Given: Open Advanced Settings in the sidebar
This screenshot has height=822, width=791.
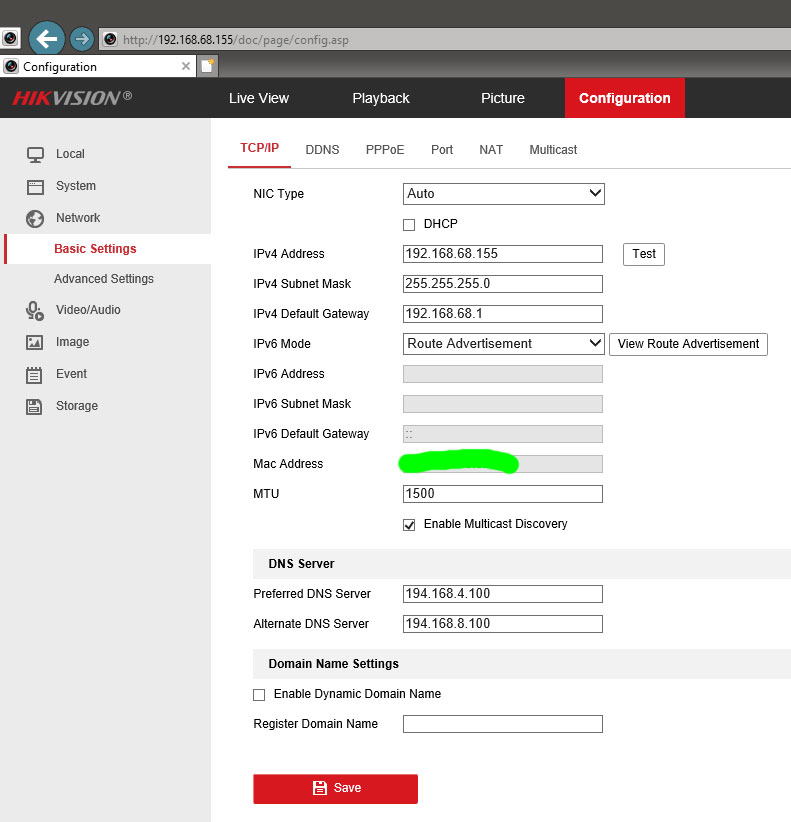Looking at the screenshot, I should (x=104, y=279).
